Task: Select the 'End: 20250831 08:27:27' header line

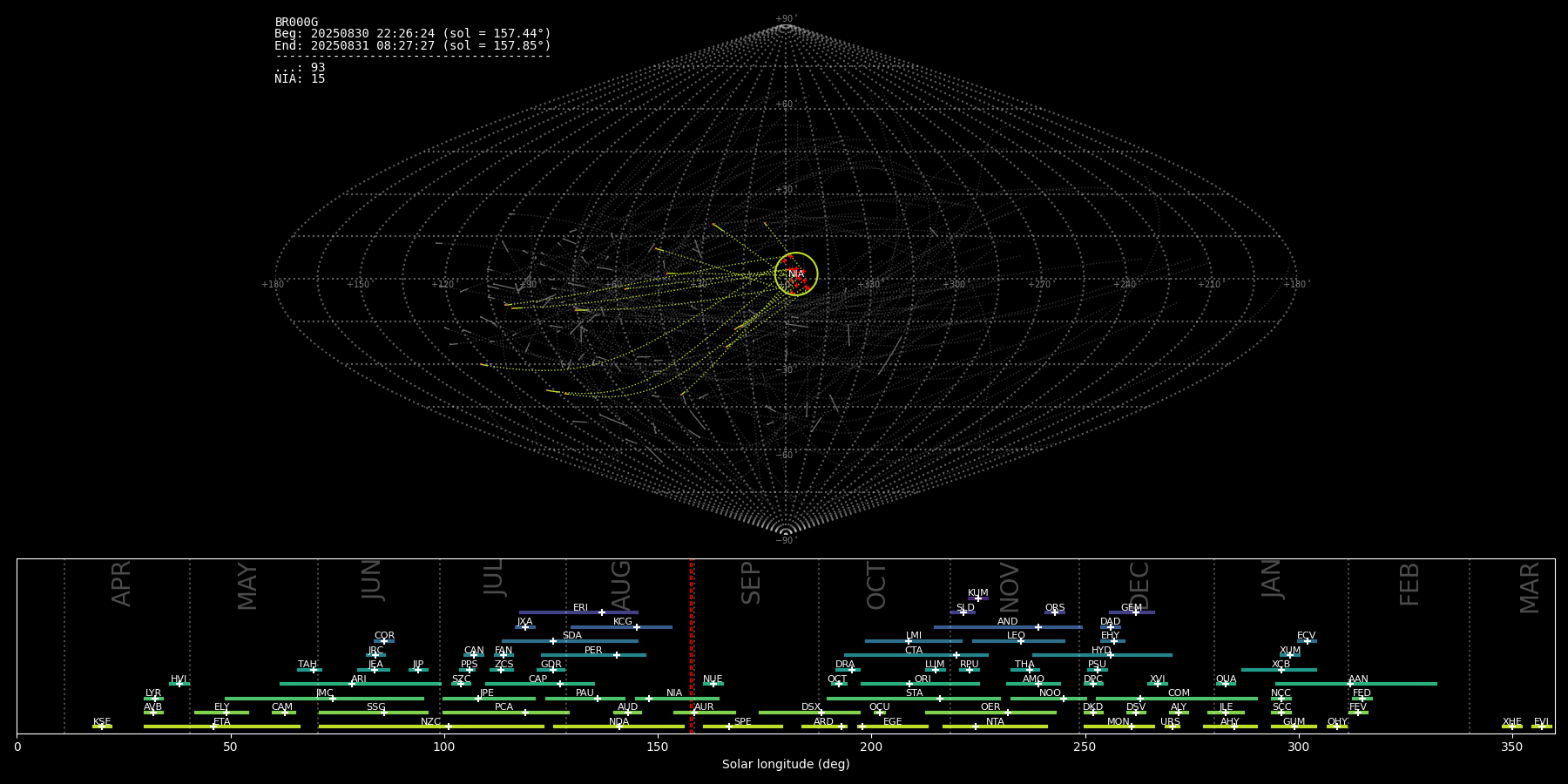Action: (x=413, y=45)
